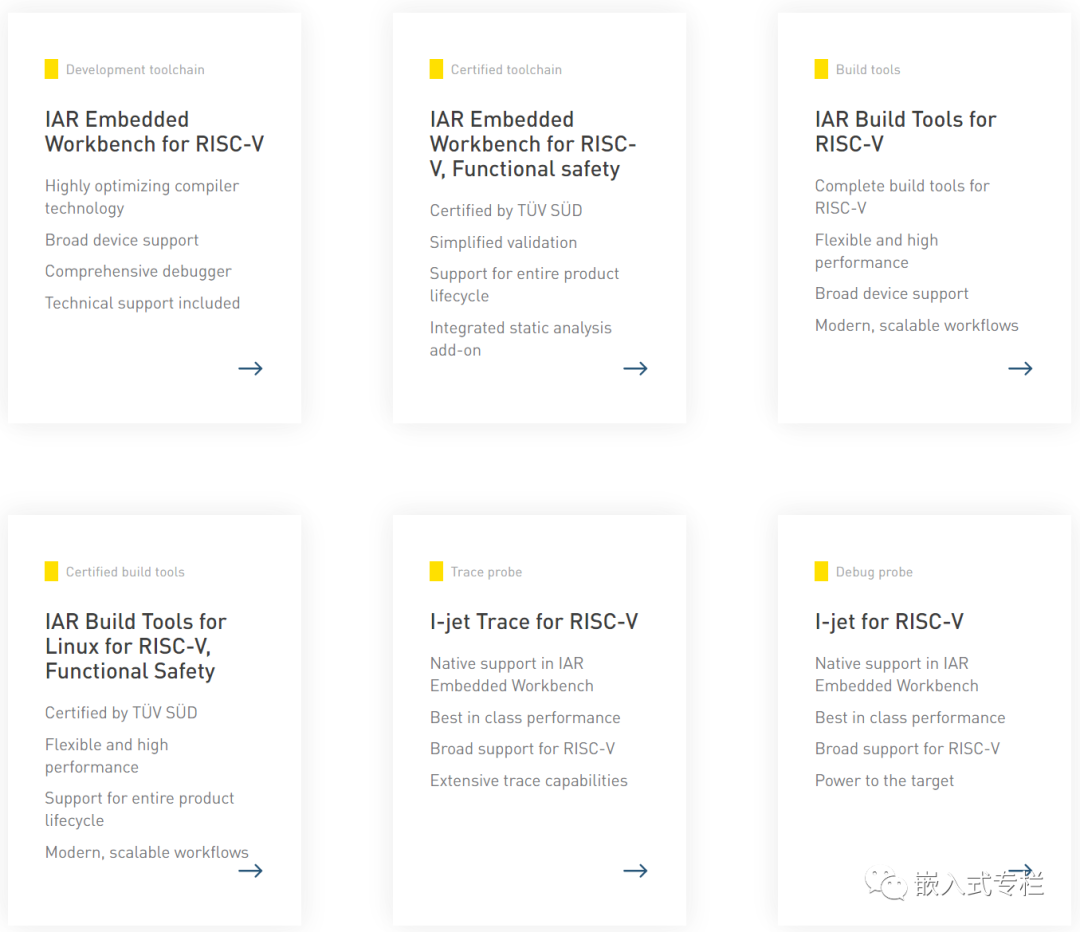Click the Development toolchain label
The width and height of the screenshot is (1080, 932).
point(135,70)
